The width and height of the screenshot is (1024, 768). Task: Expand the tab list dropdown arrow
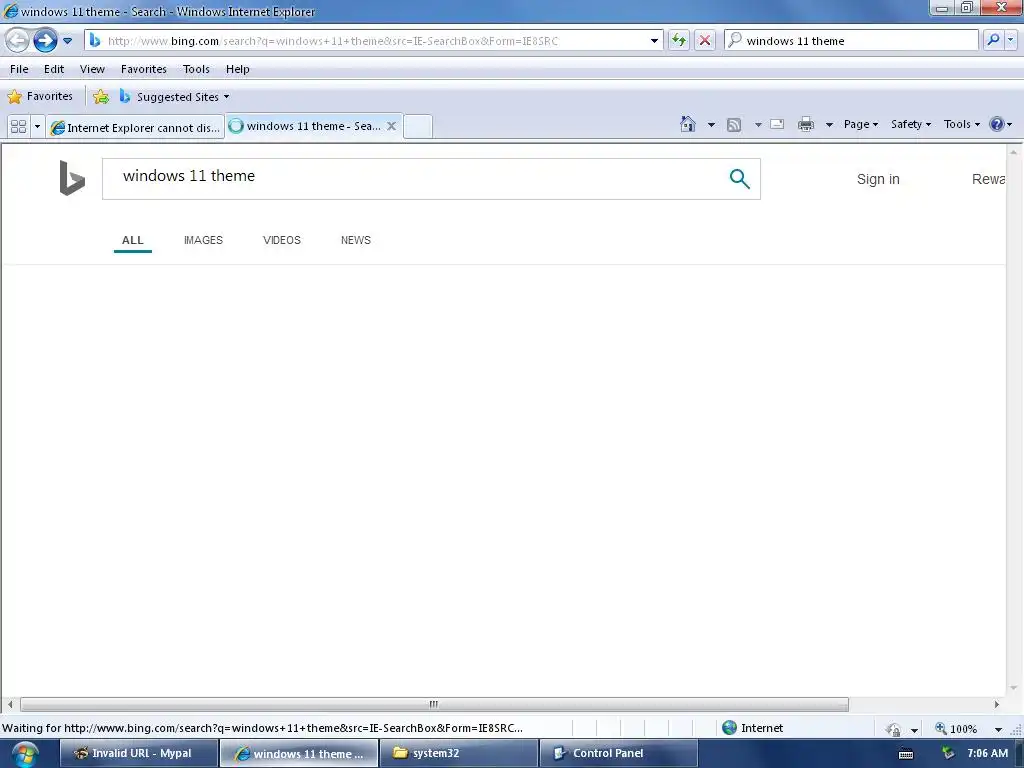pyautogui.click(x=37, y=127)
